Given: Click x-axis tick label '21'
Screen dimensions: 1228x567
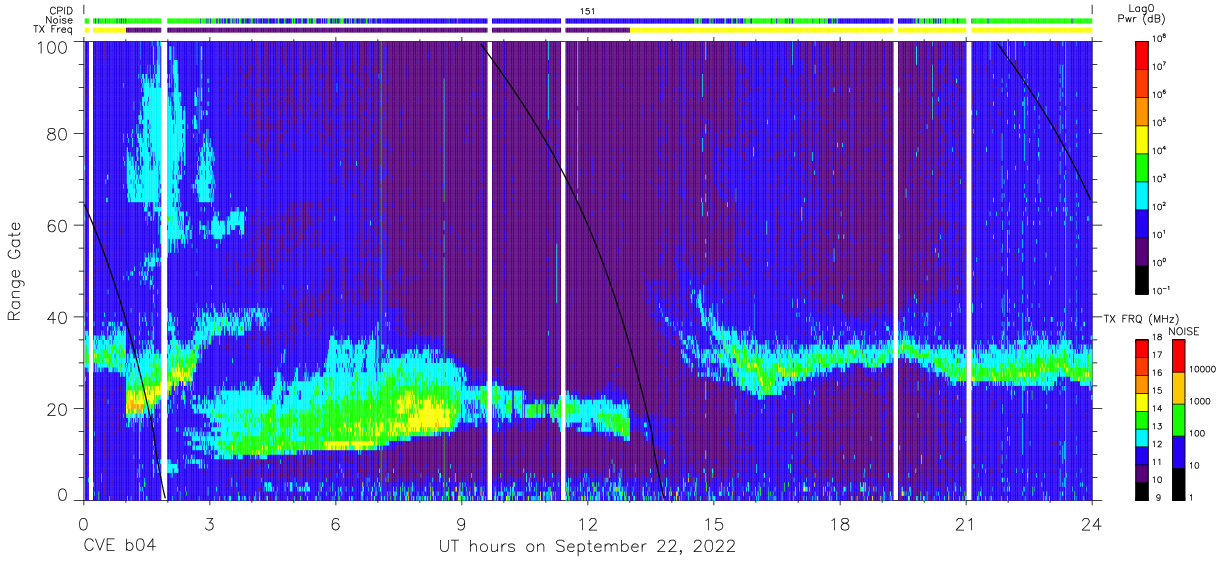Looking at the screenshot, I should coord(966,524).
